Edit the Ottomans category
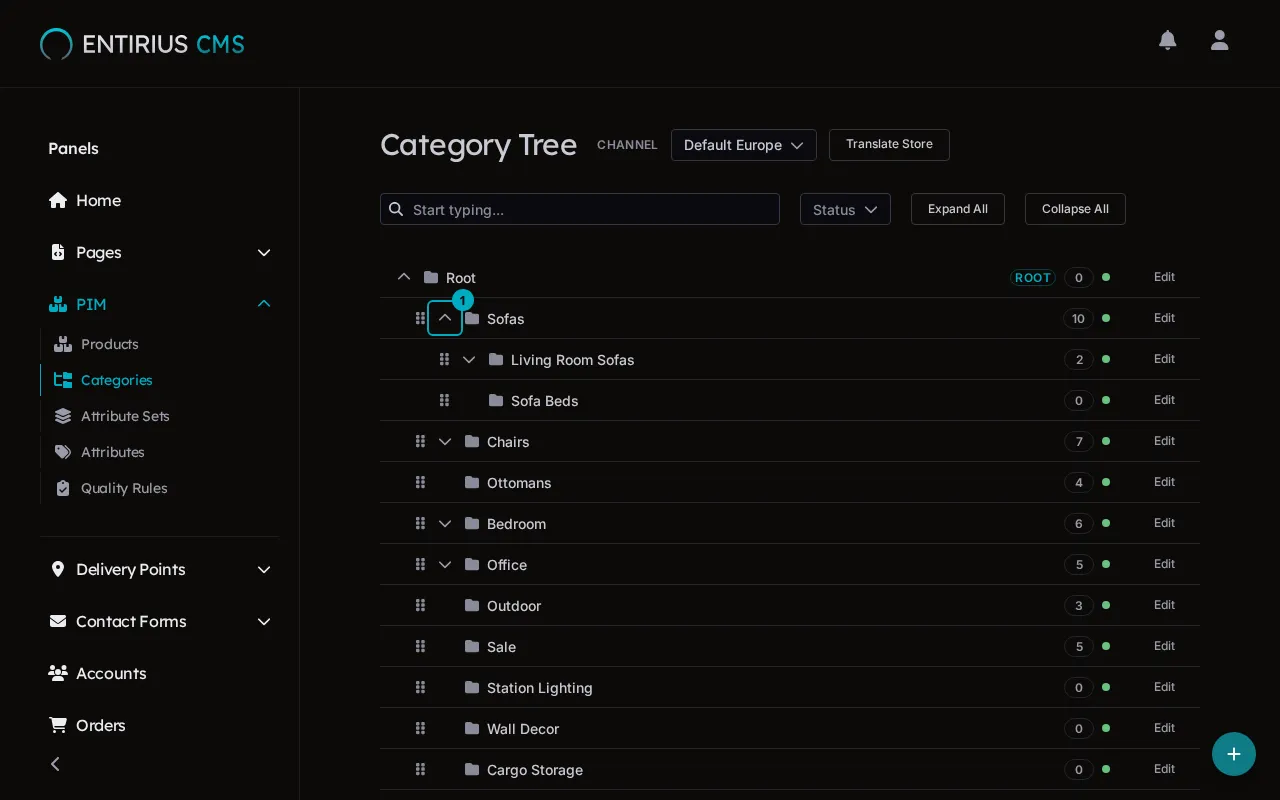 tap(1164, 482)
